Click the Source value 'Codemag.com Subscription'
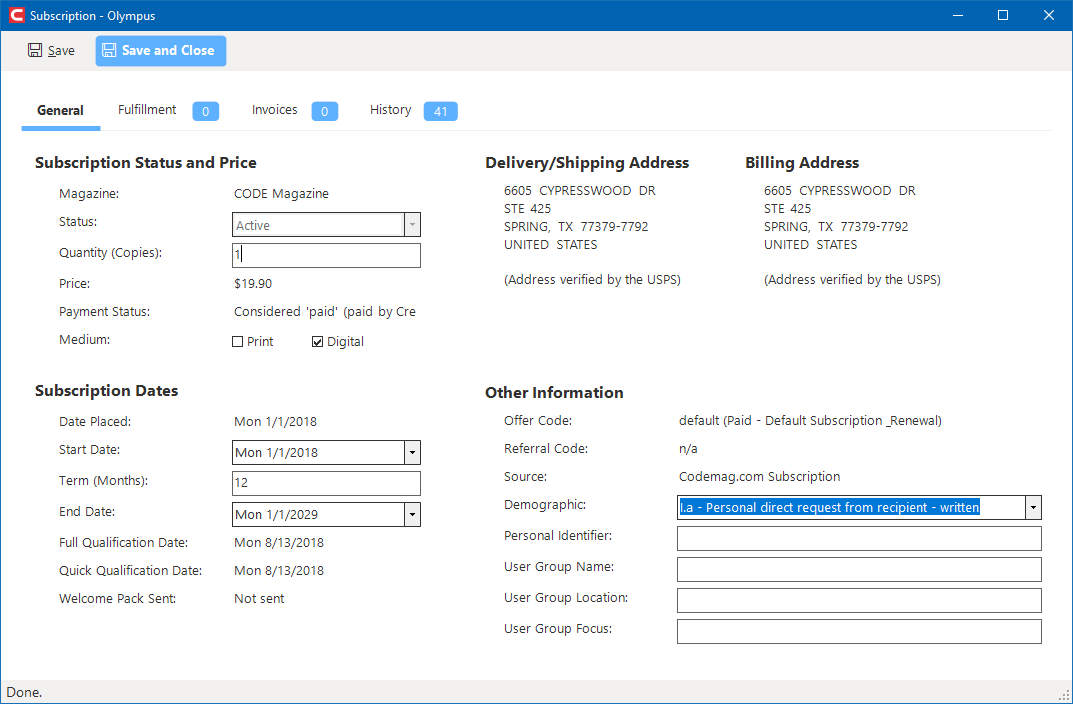Screen dimensions: 1073x704 760,477
